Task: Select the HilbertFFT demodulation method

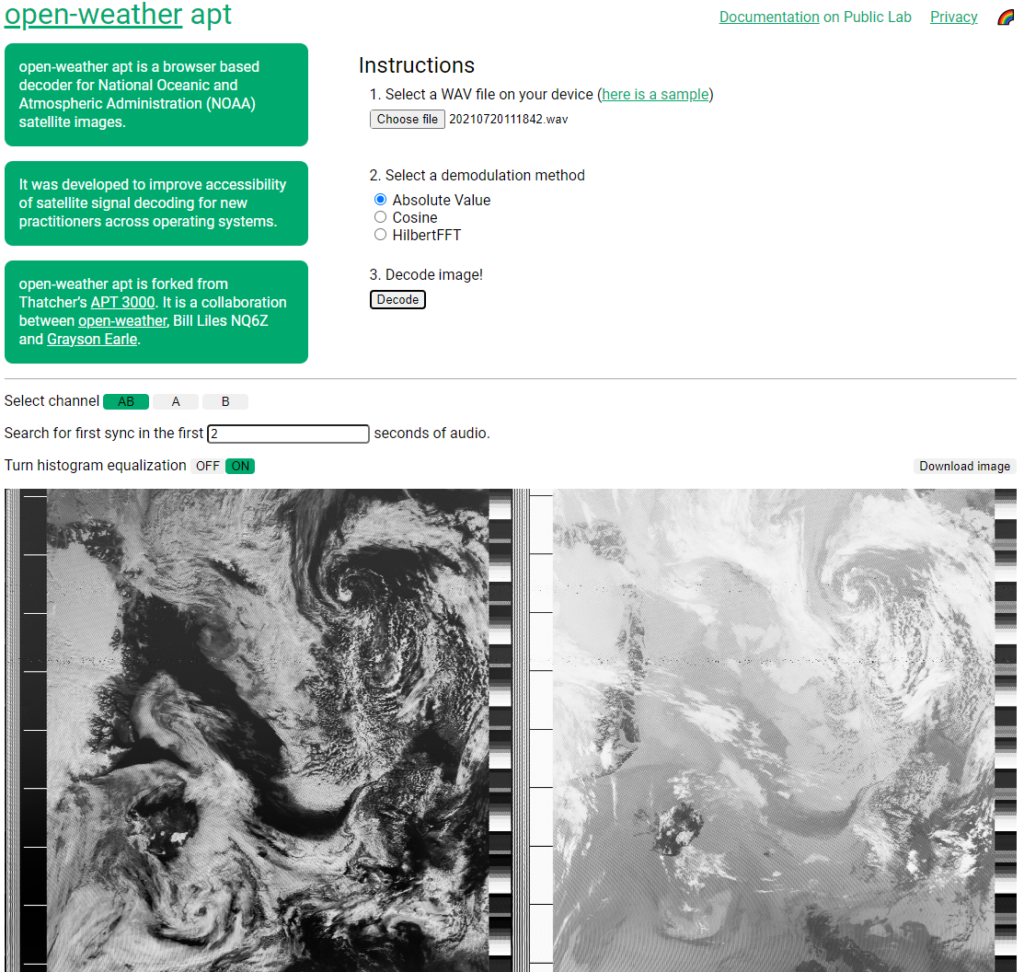Action: point(380,235)
